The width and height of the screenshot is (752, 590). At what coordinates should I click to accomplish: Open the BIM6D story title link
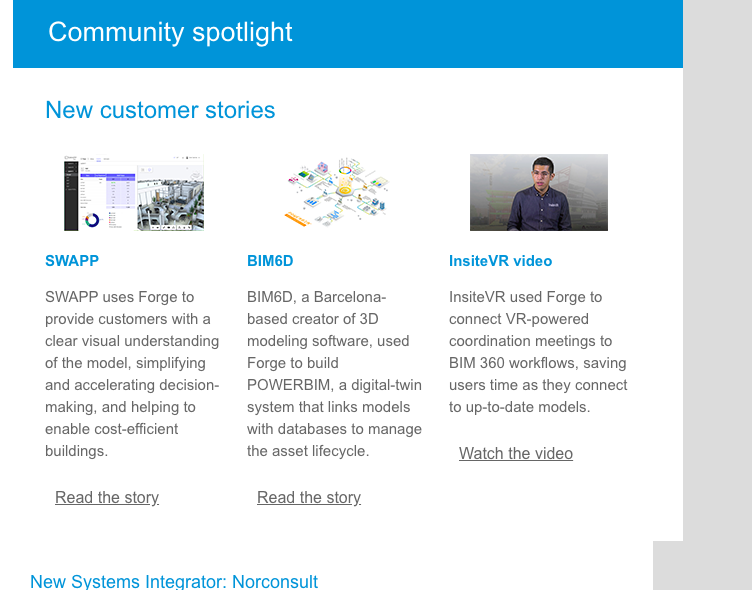pyautogui.click(x=270, y=261)
